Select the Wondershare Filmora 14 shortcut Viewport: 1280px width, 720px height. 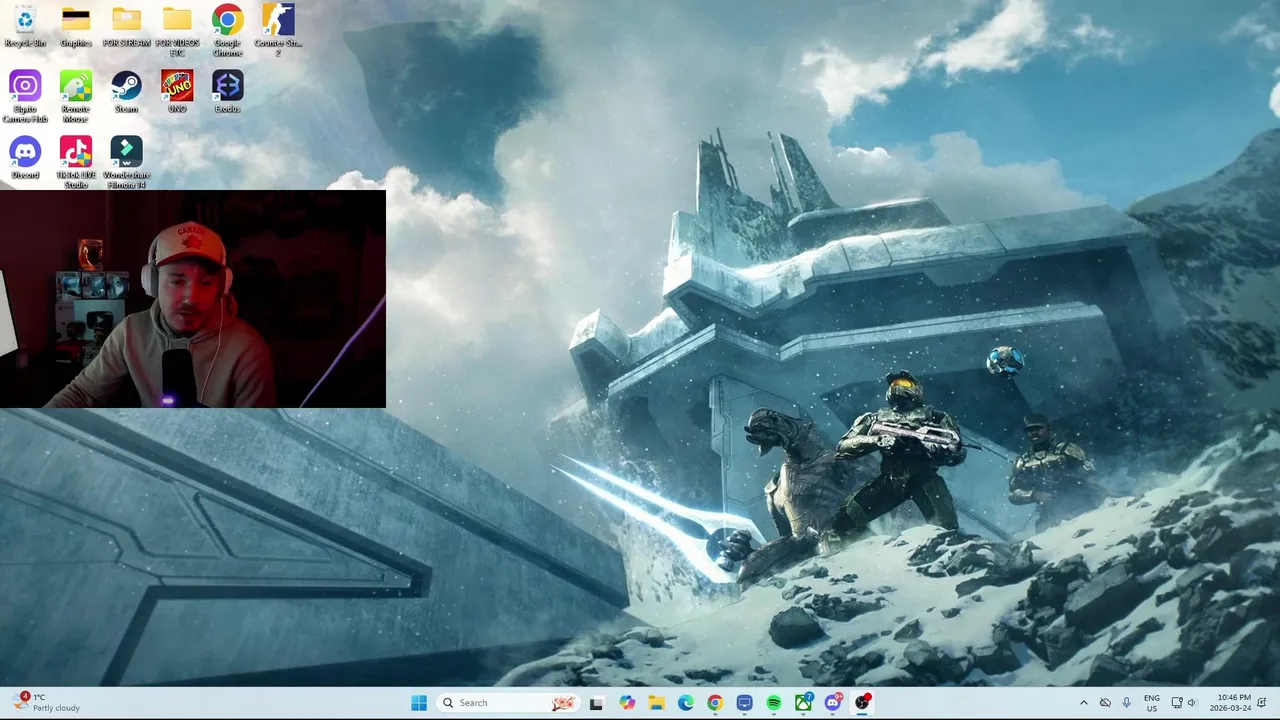126,163
